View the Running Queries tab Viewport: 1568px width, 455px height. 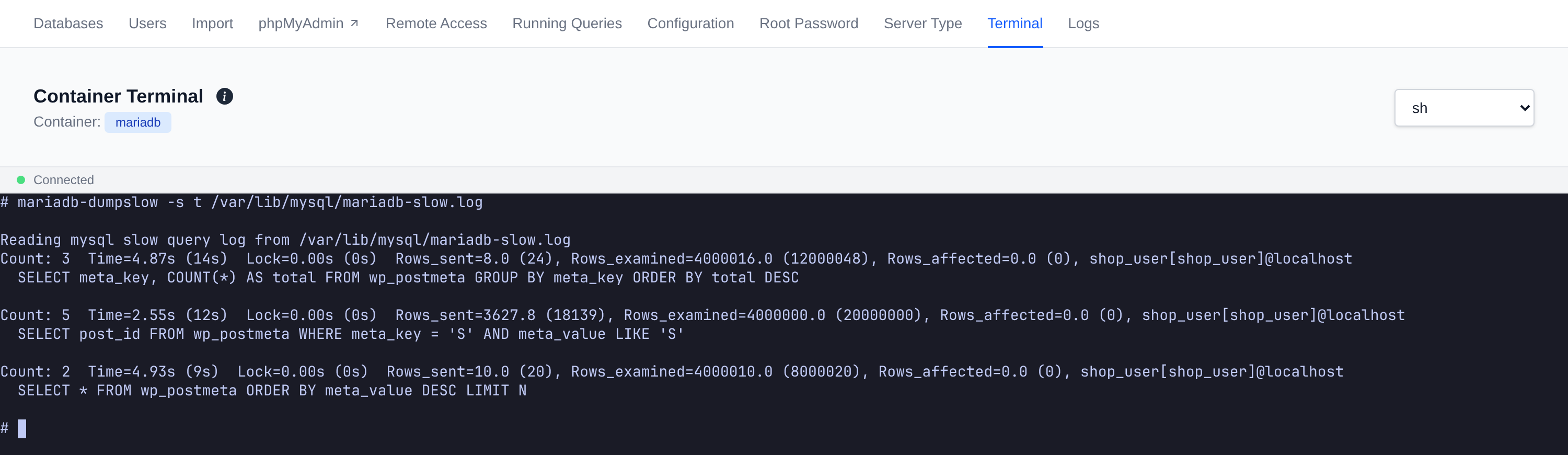click(567, 23)
